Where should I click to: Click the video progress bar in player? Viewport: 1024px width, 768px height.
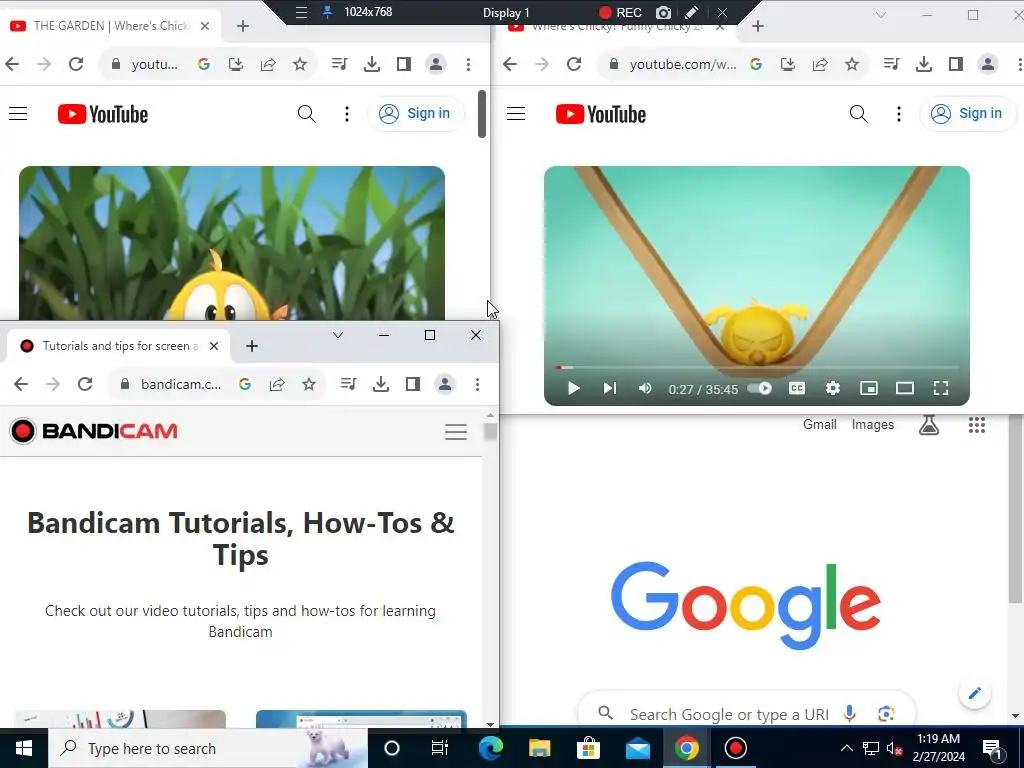click(x=757, y=368)
